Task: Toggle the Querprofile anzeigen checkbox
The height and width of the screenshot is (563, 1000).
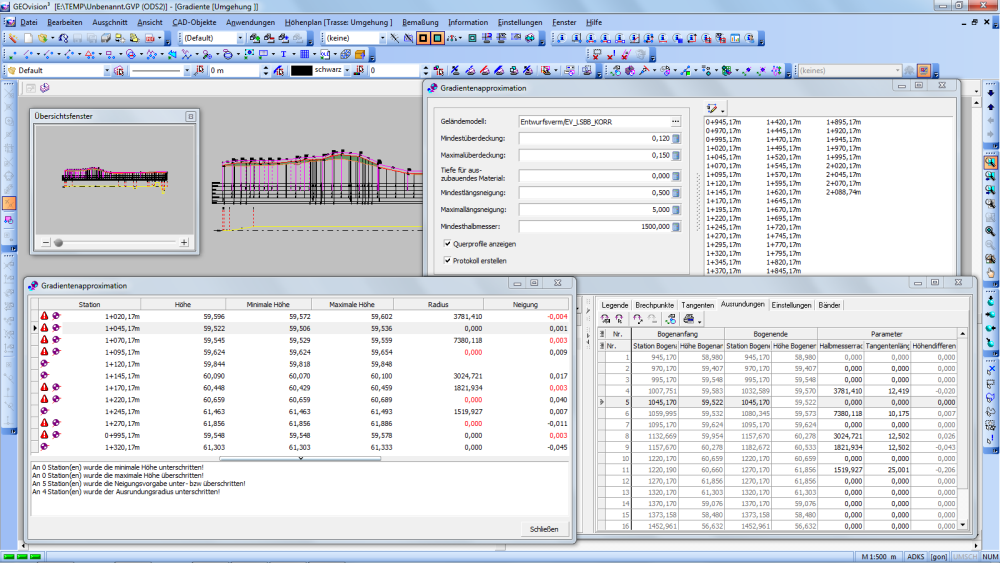Action: [x=447, y=243]
